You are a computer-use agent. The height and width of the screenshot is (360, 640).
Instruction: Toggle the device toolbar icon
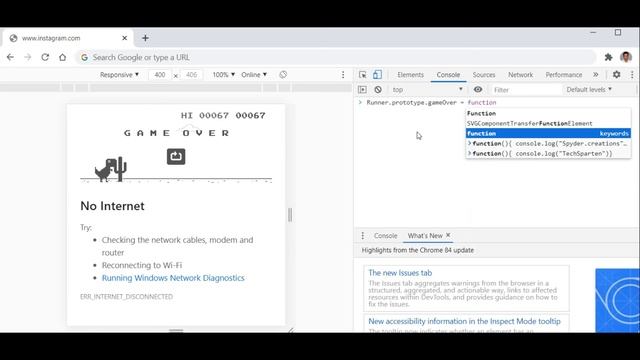[x=378, y=75]
